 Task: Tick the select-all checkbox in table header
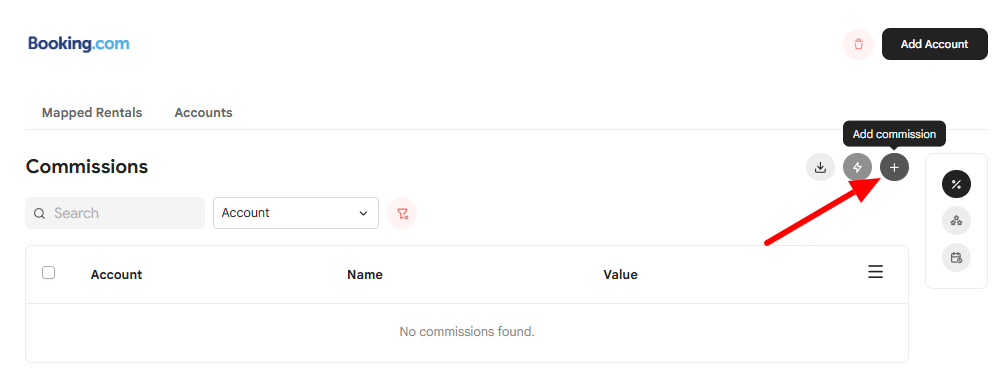pyautogui.click(x=49, y=273)
